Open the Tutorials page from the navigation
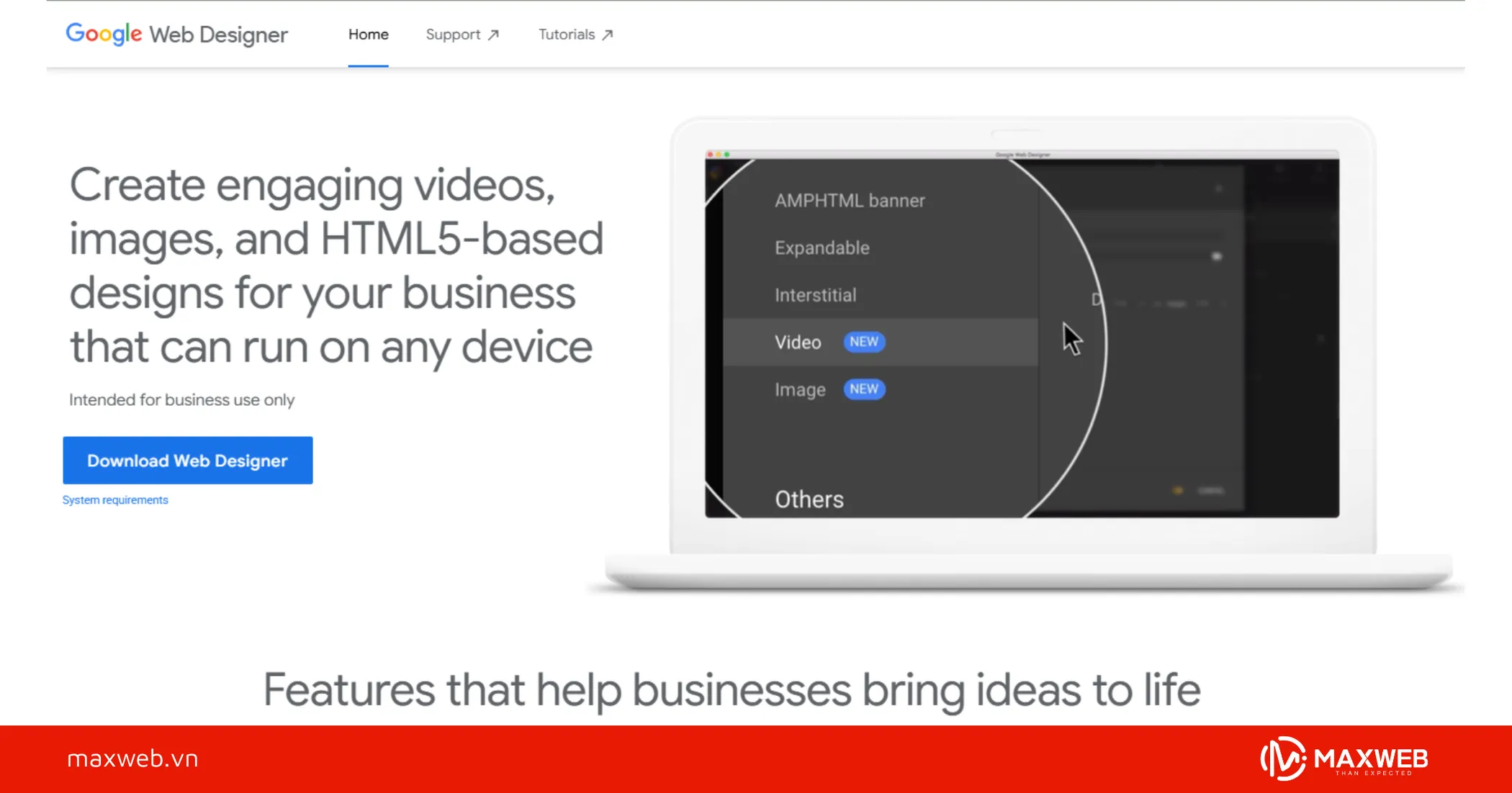This screenshot has height=793, width=1512. coord(567,34)
